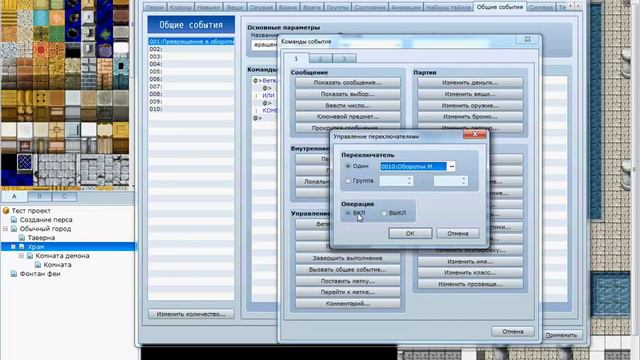Click the map icon beside Фонтан феи

(x=14, y=273)
